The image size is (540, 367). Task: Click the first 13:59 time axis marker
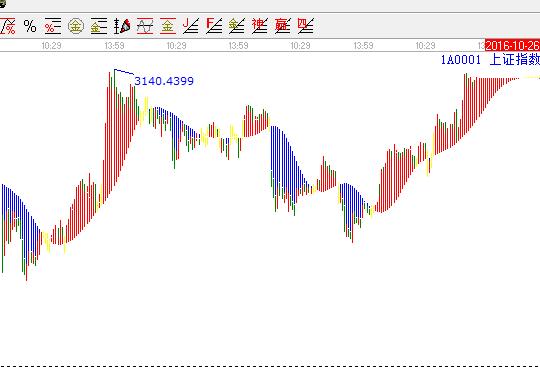click(114, 45)
